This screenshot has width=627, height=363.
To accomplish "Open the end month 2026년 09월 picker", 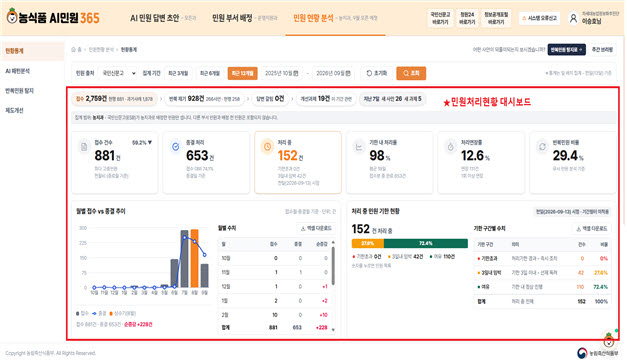I will click(x=333, y=73).
